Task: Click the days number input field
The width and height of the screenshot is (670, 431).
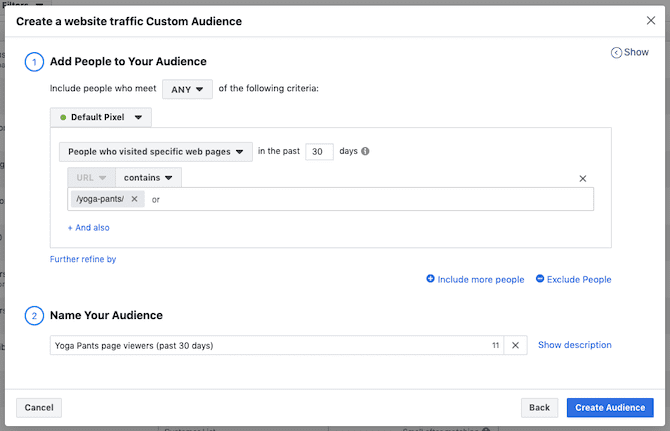Action: (319, 152)
